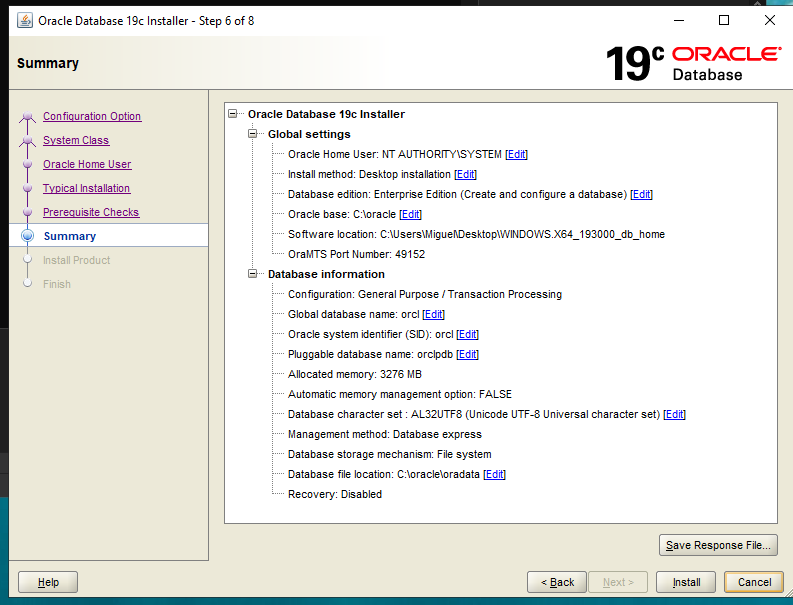Image resolution: width=793 pixels, height=605 pixels.
Task: Edit the Oracle system identifier (SID)
Action: [467, 334]
